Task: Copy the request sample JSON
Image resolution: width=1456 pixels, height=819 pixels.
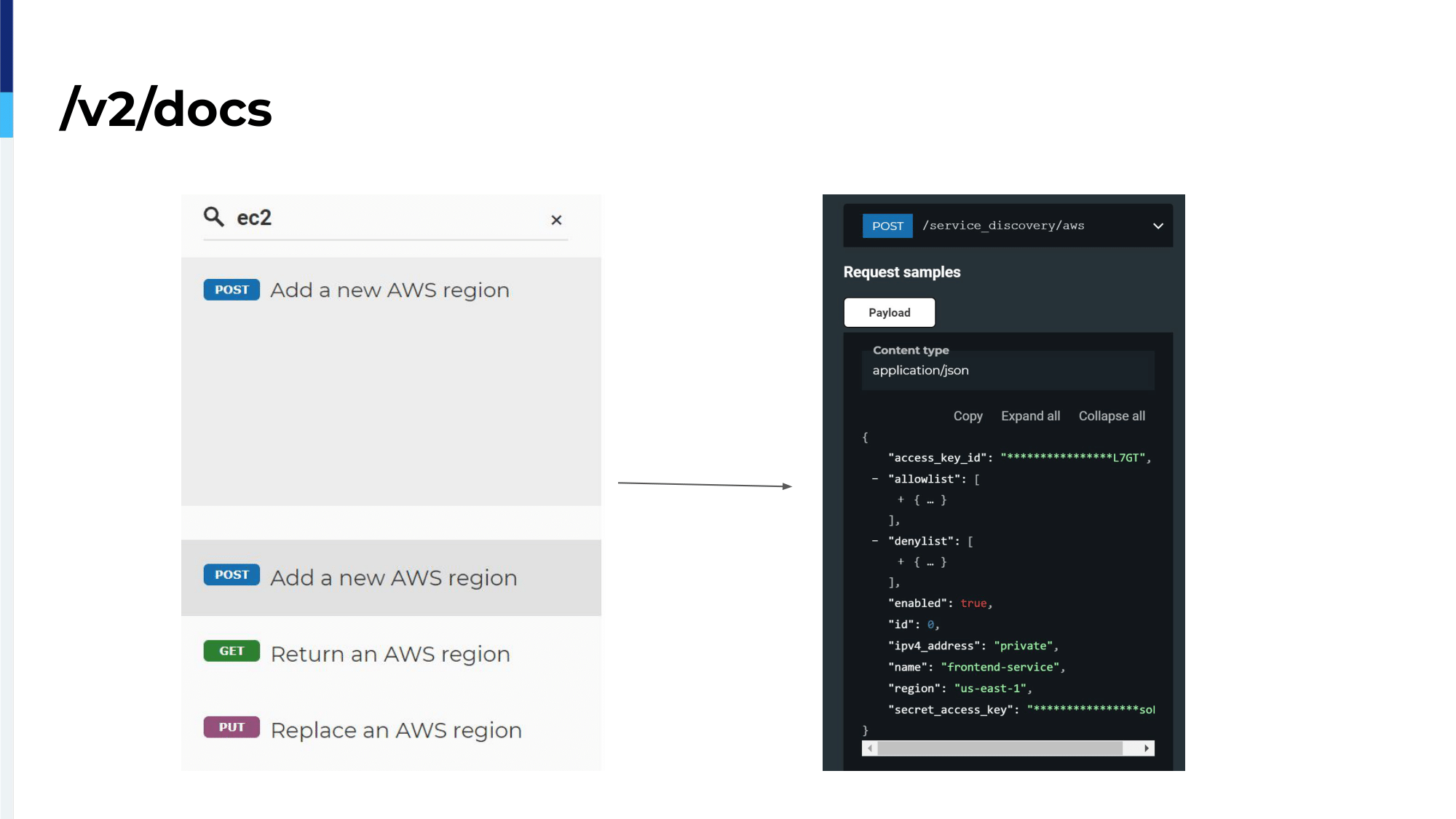Action: click(968, 416)
